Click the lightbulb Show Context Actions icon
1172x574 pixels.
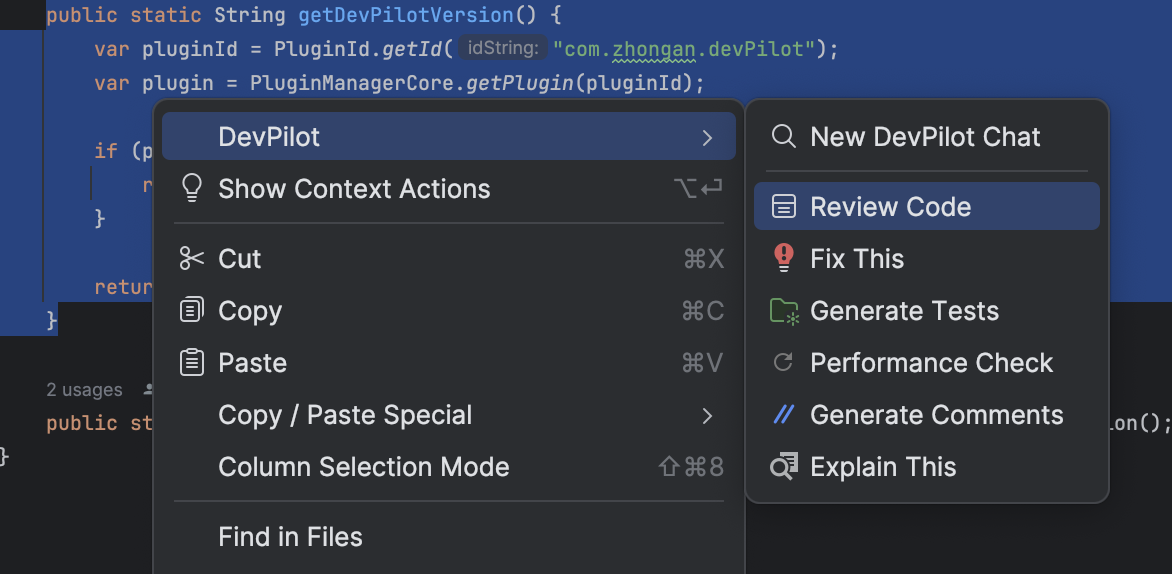coord(190,189)
